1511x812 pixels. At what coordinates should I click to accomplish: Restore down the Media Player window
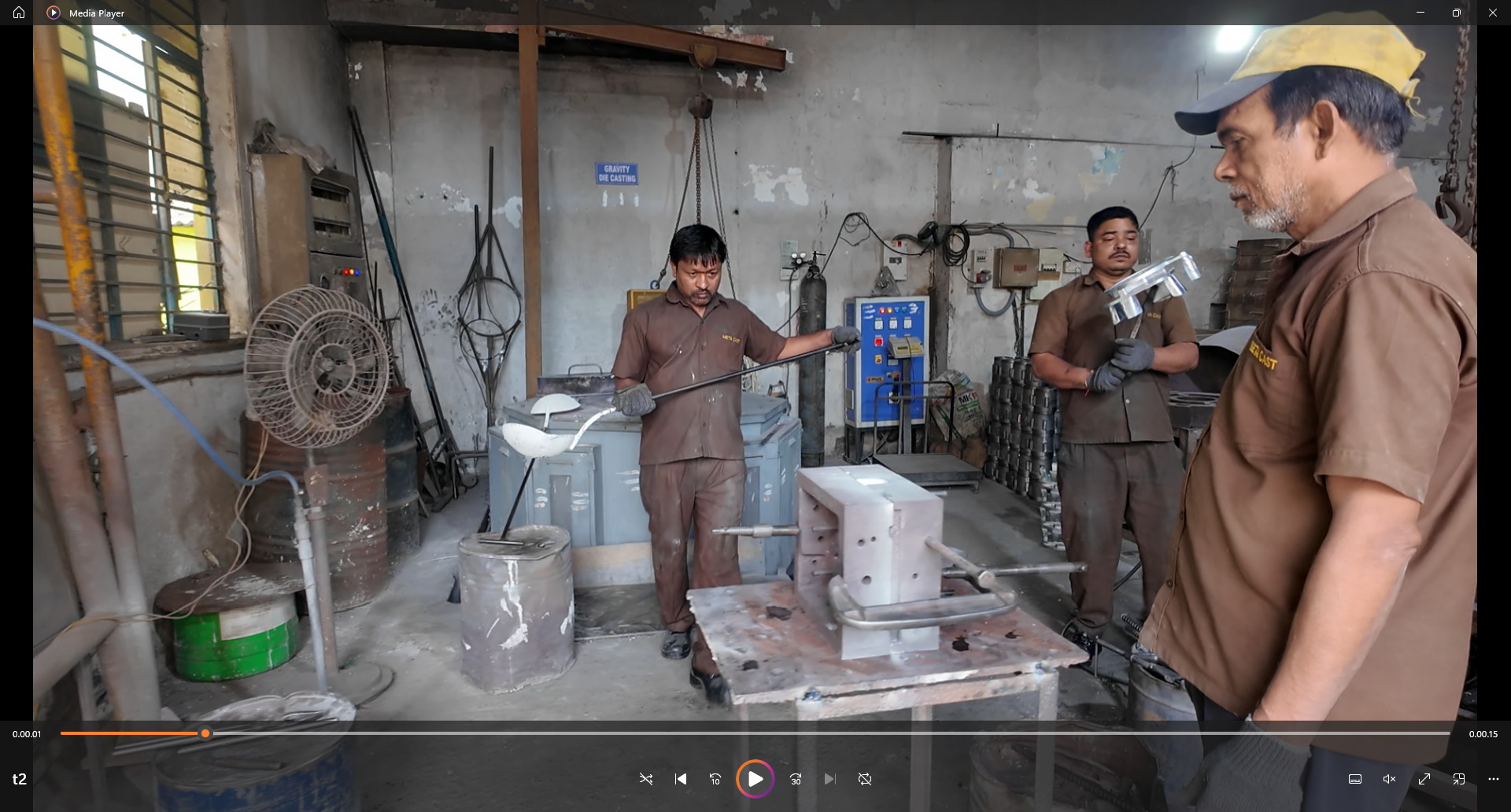(x=1457, y=13)
